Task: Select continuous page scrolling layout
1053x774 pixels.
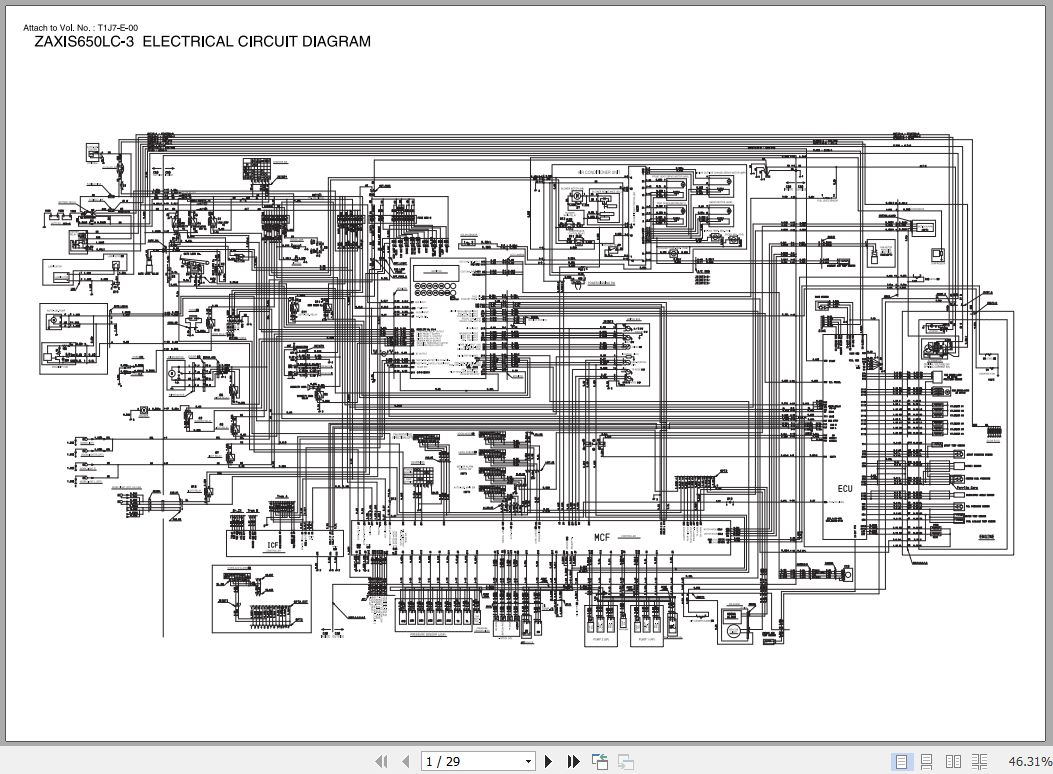Action: coord(927,761)
